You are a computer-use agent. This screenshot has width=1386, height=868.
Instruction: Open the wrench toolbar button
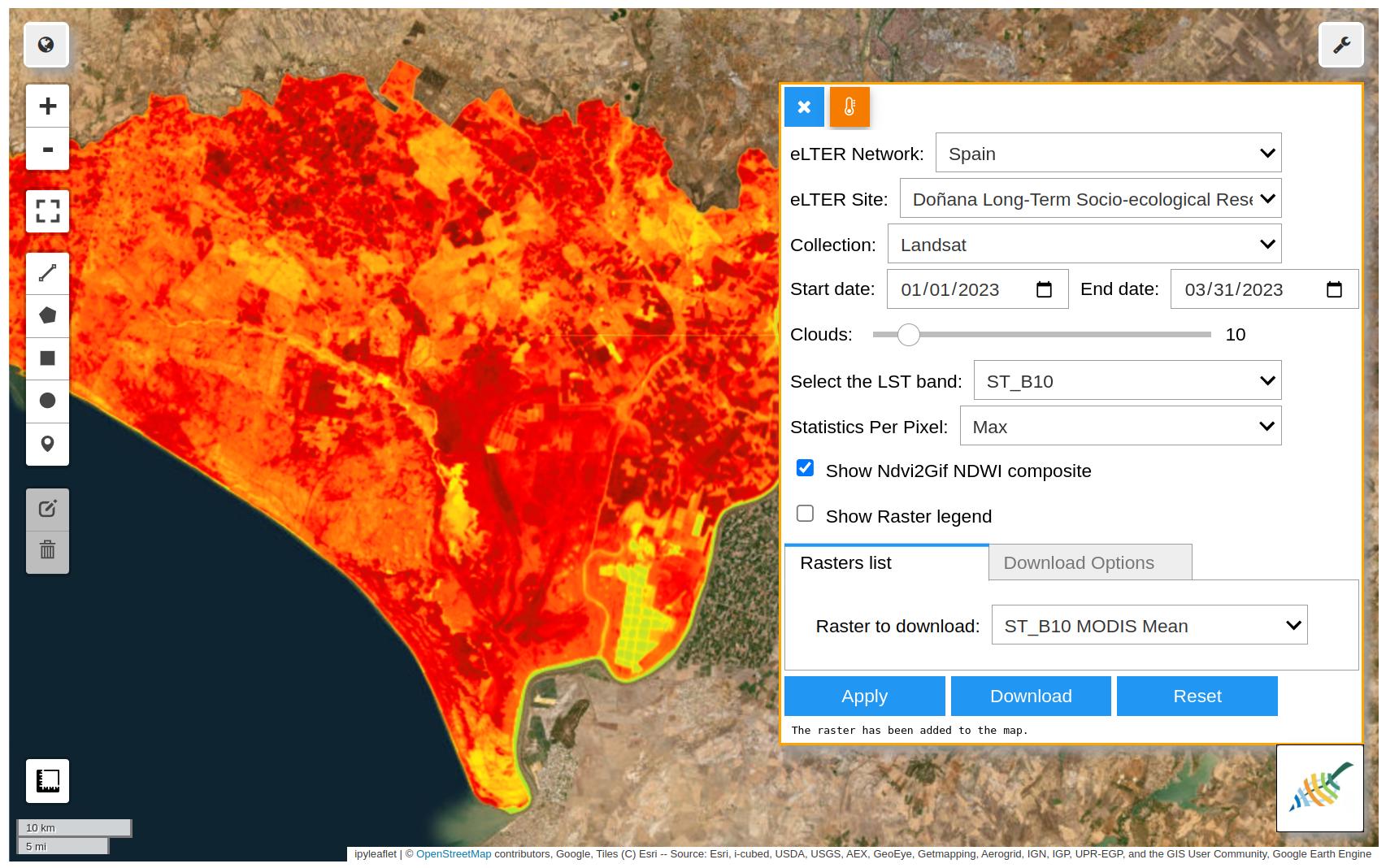[1340, 46]
